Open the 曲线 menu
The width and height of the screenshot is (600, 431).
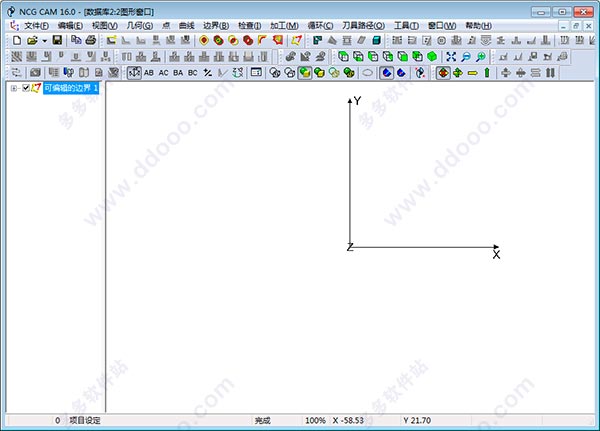[x=187, y=26]
